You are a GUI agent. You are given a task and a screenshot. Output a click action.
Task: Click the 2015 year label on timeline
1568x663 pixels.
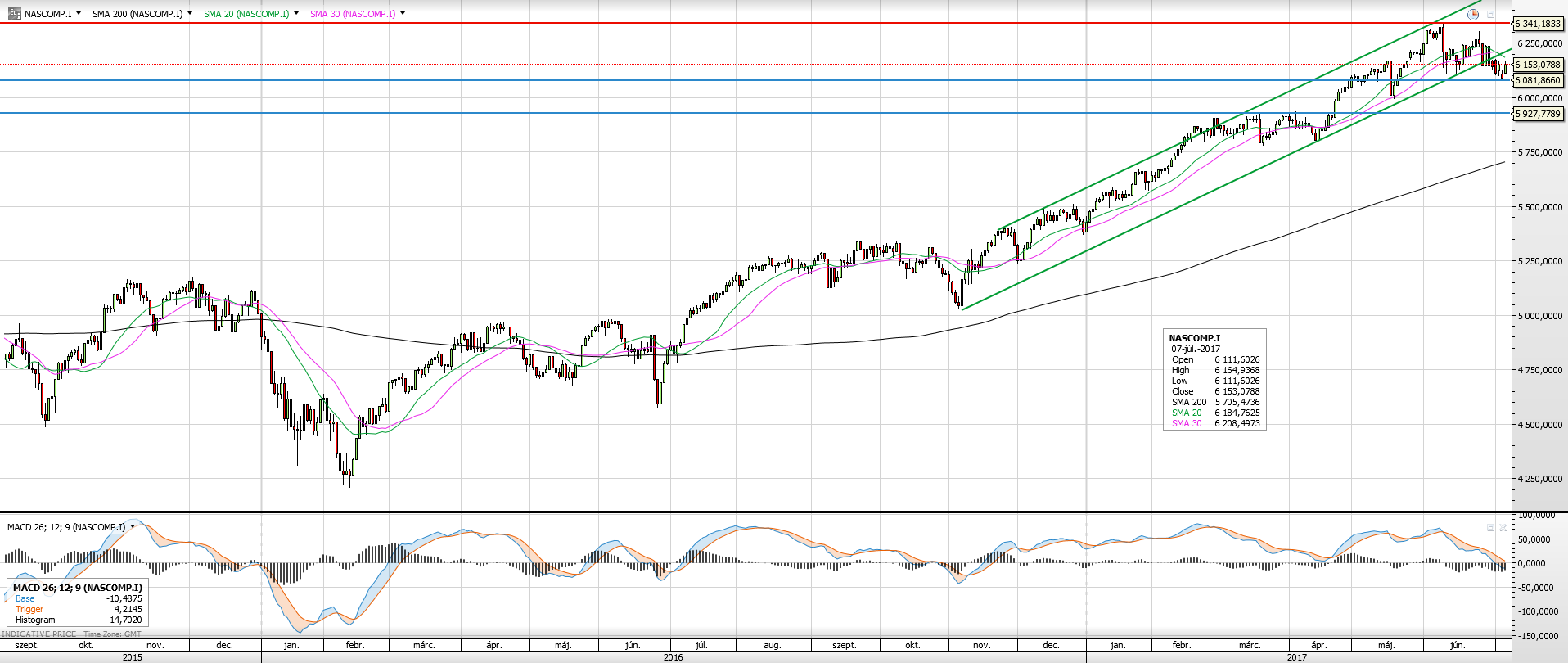[x=133, y=656]
